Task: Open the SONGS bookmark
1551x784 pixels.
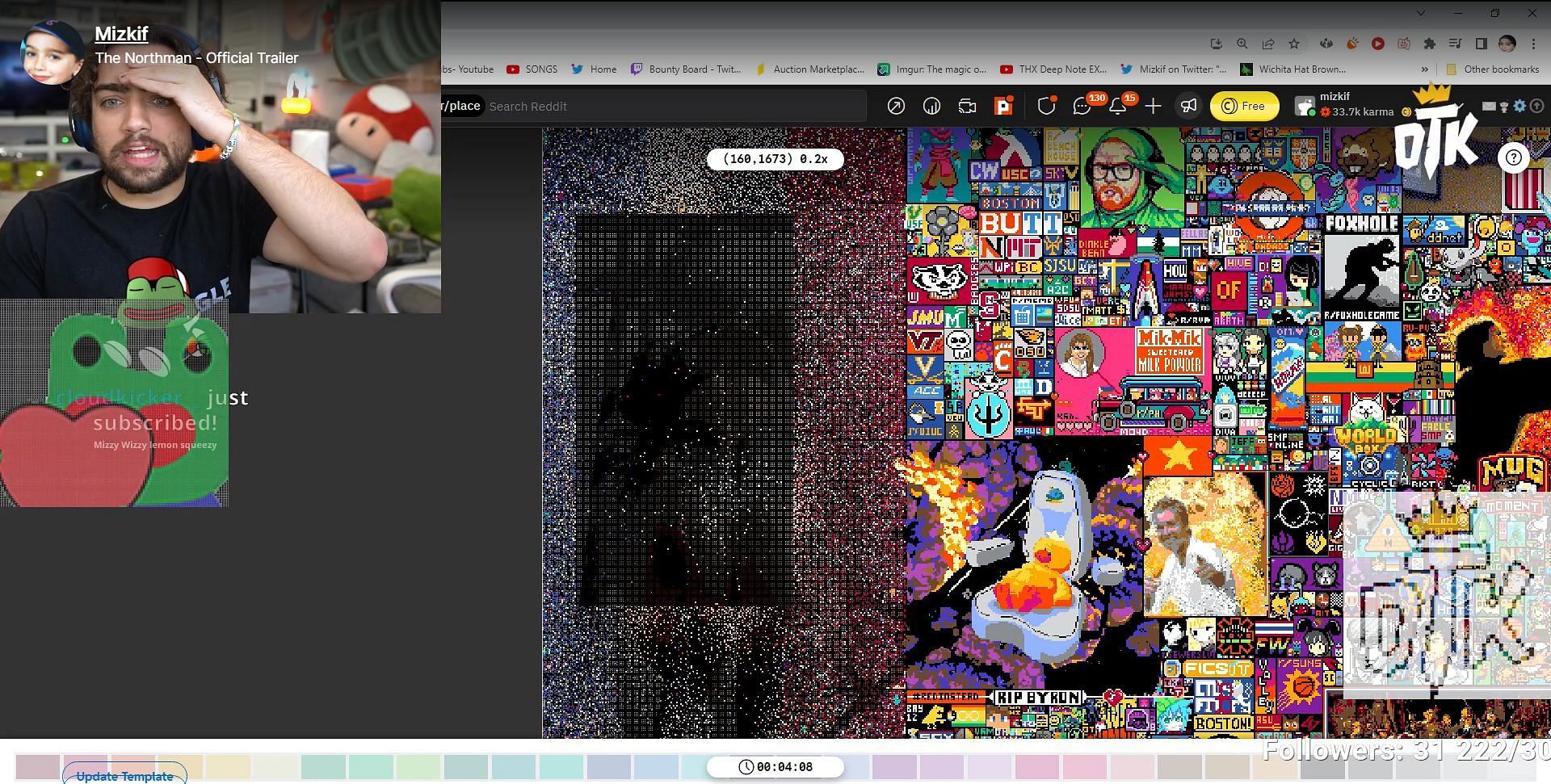Action: pyautogui.click(x=532, y=69)
